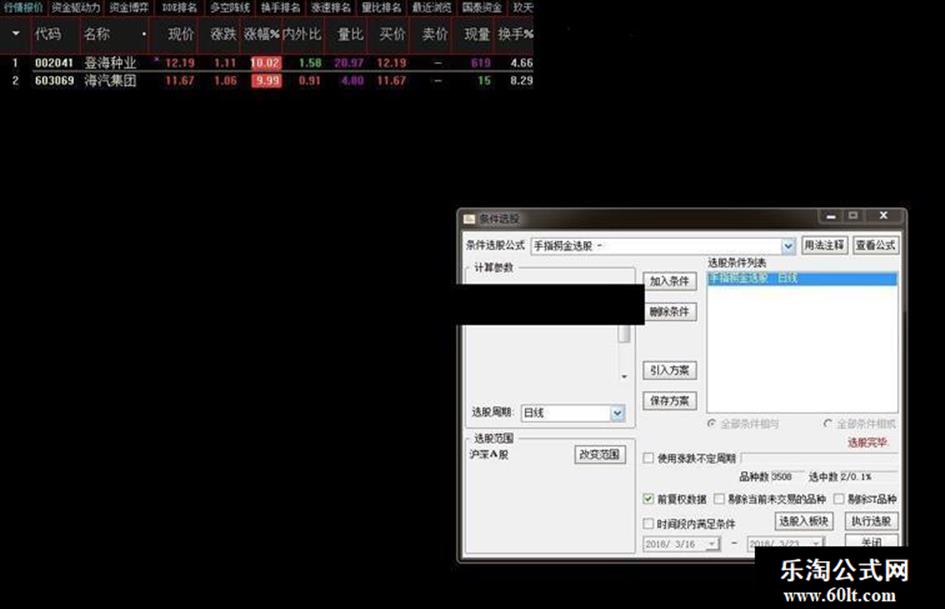Open the 多空阵线 tab
Screen dimensions: 945x609
tap(230, 7)
